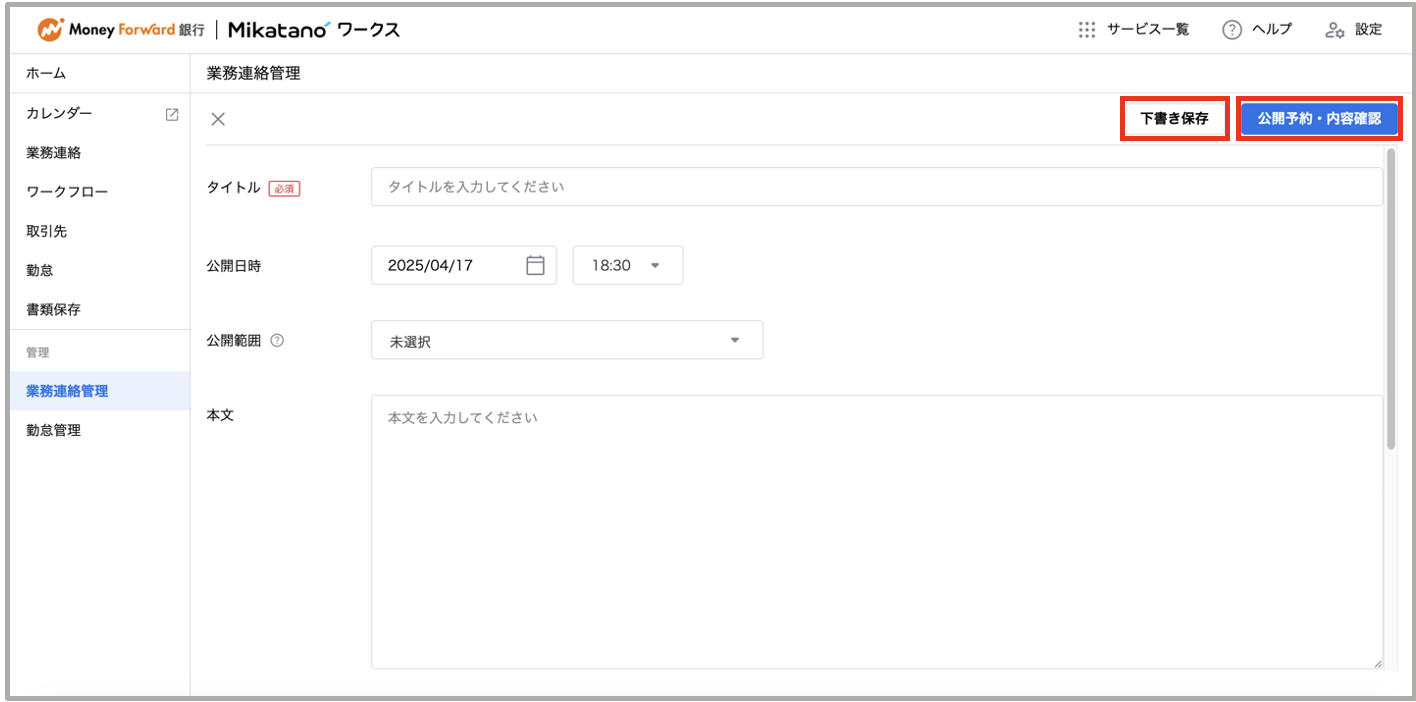Select 業務連絡管理 in the sidebar
Screen dimensions: 1416x702
pos(100,391)
